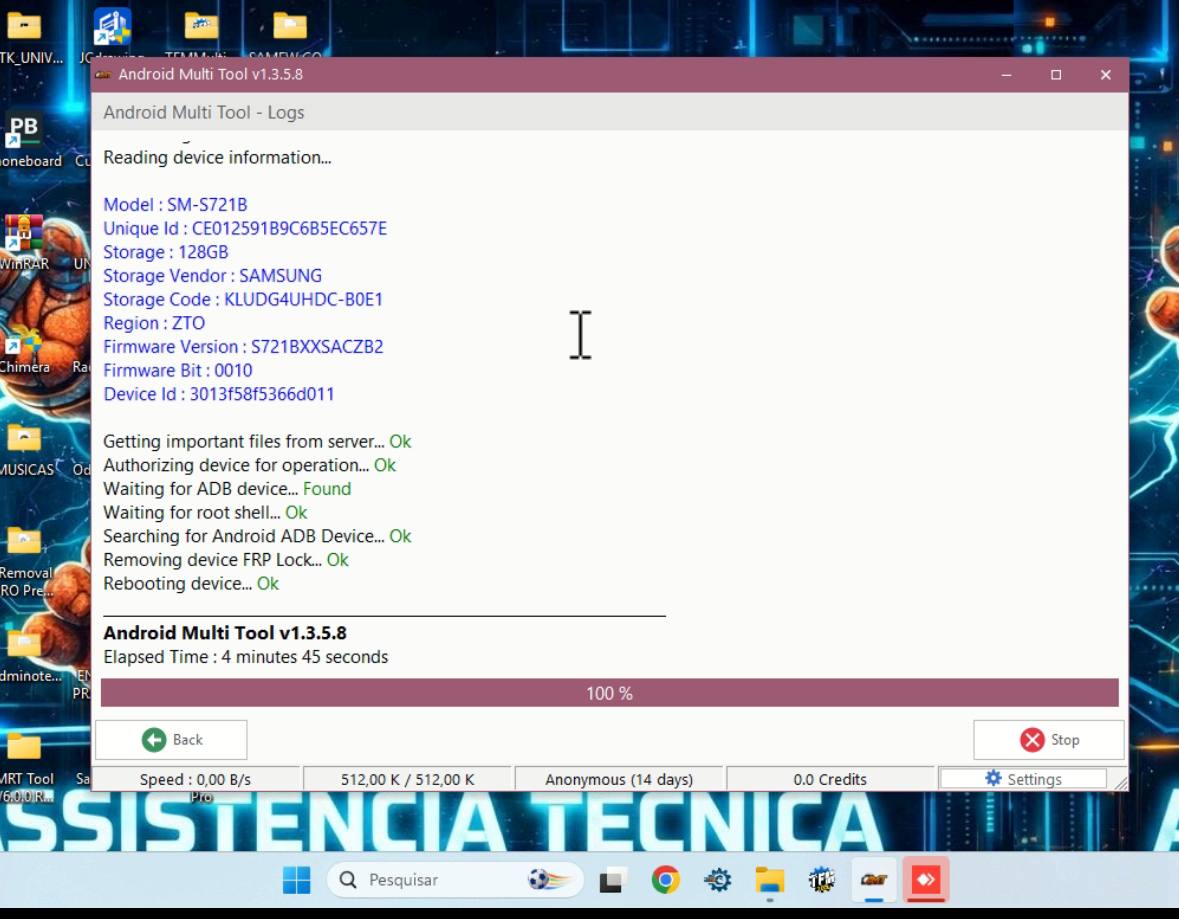Click 'Searching for Android ADB Device... Ok' line
This screenshot has width=1179, height=919.
pos(257,536)
